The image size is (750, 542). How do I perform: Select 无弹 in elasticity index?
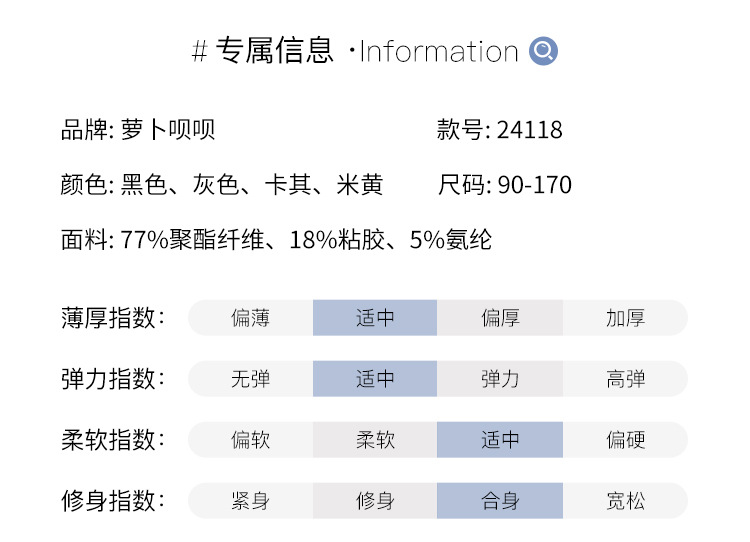251,379
